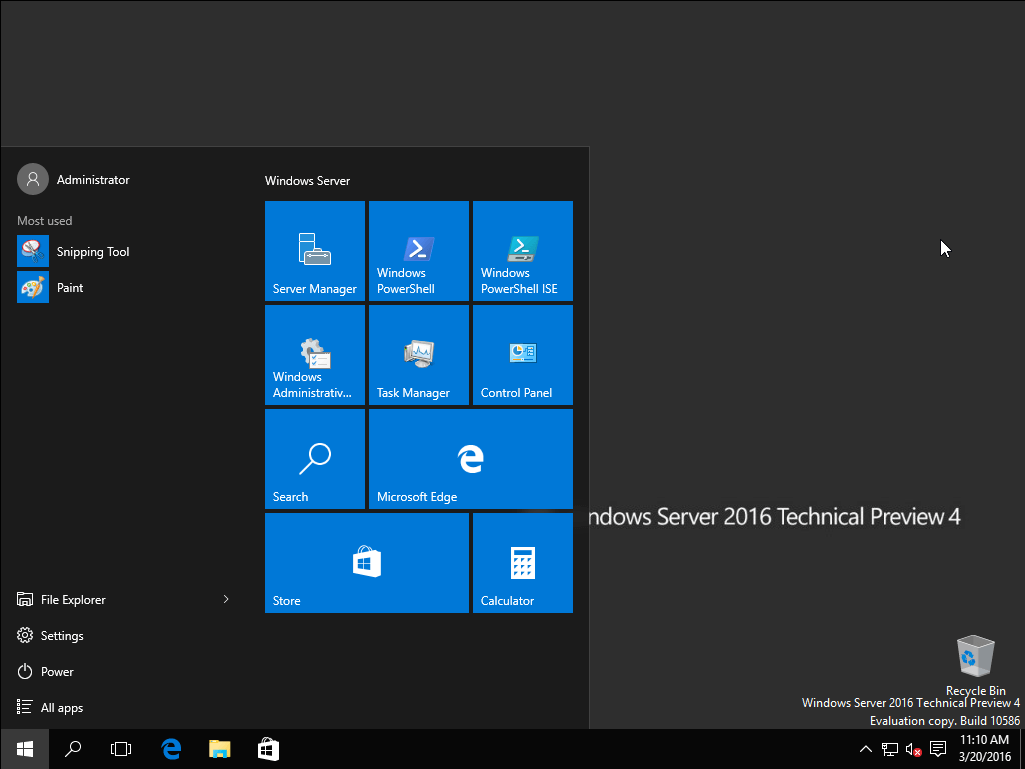This screenshot has width=1025, height=769.
Task: Open Settings from the Start menu
Action: click(61, 636)
